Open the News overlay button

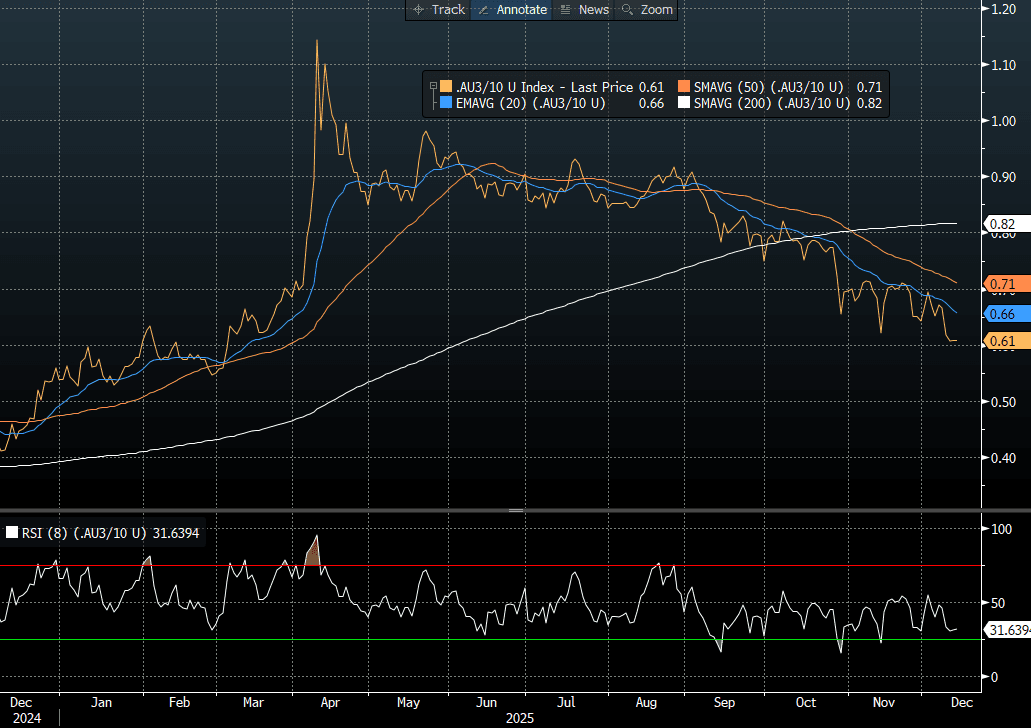coord(584,9)
